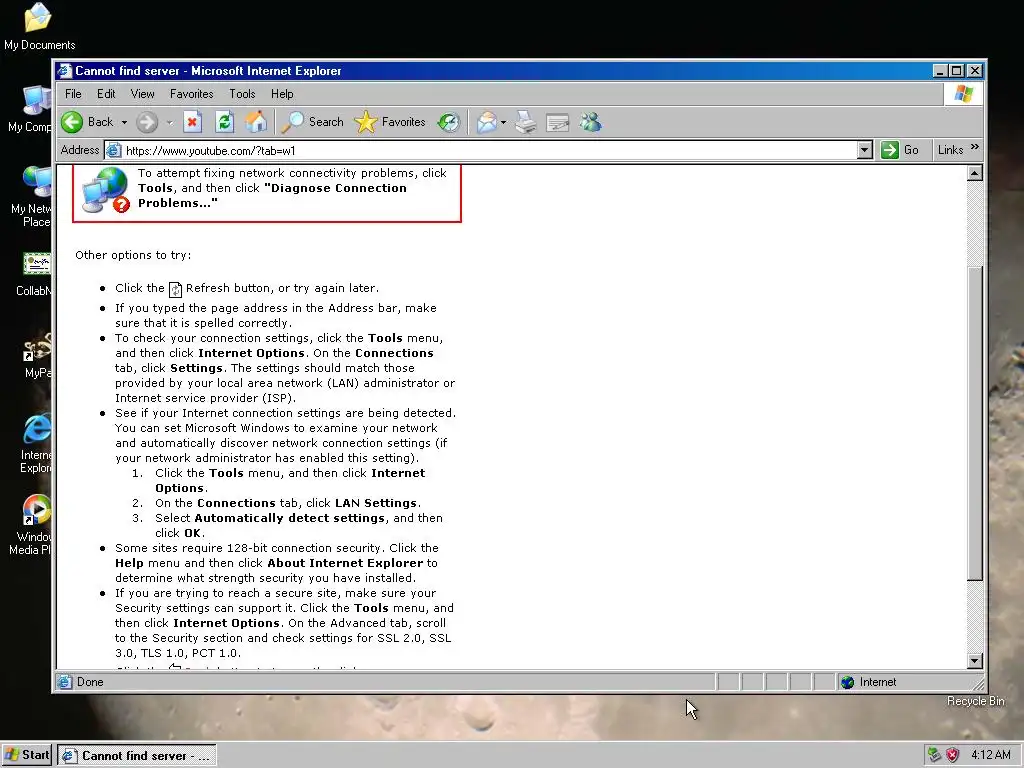Open the Tools menu
1024x768 pixels.
pos(242,94)
